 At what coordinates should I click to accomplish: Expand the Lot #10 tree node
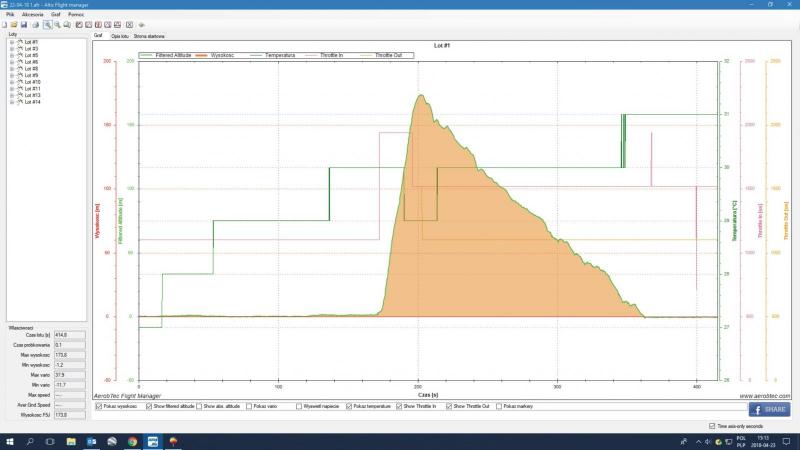coord(10,82)
